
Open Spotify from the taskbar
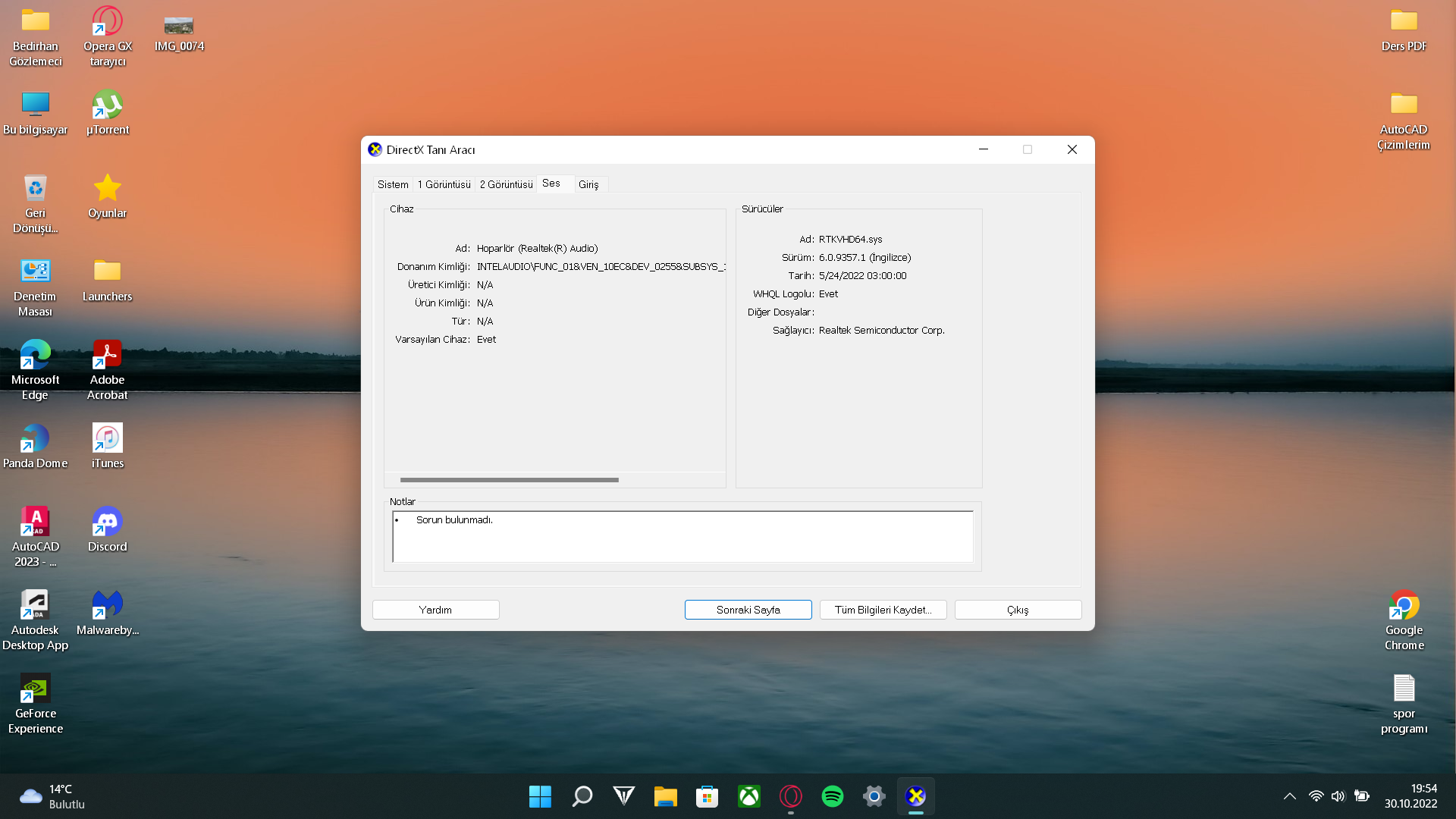[832, 796]
